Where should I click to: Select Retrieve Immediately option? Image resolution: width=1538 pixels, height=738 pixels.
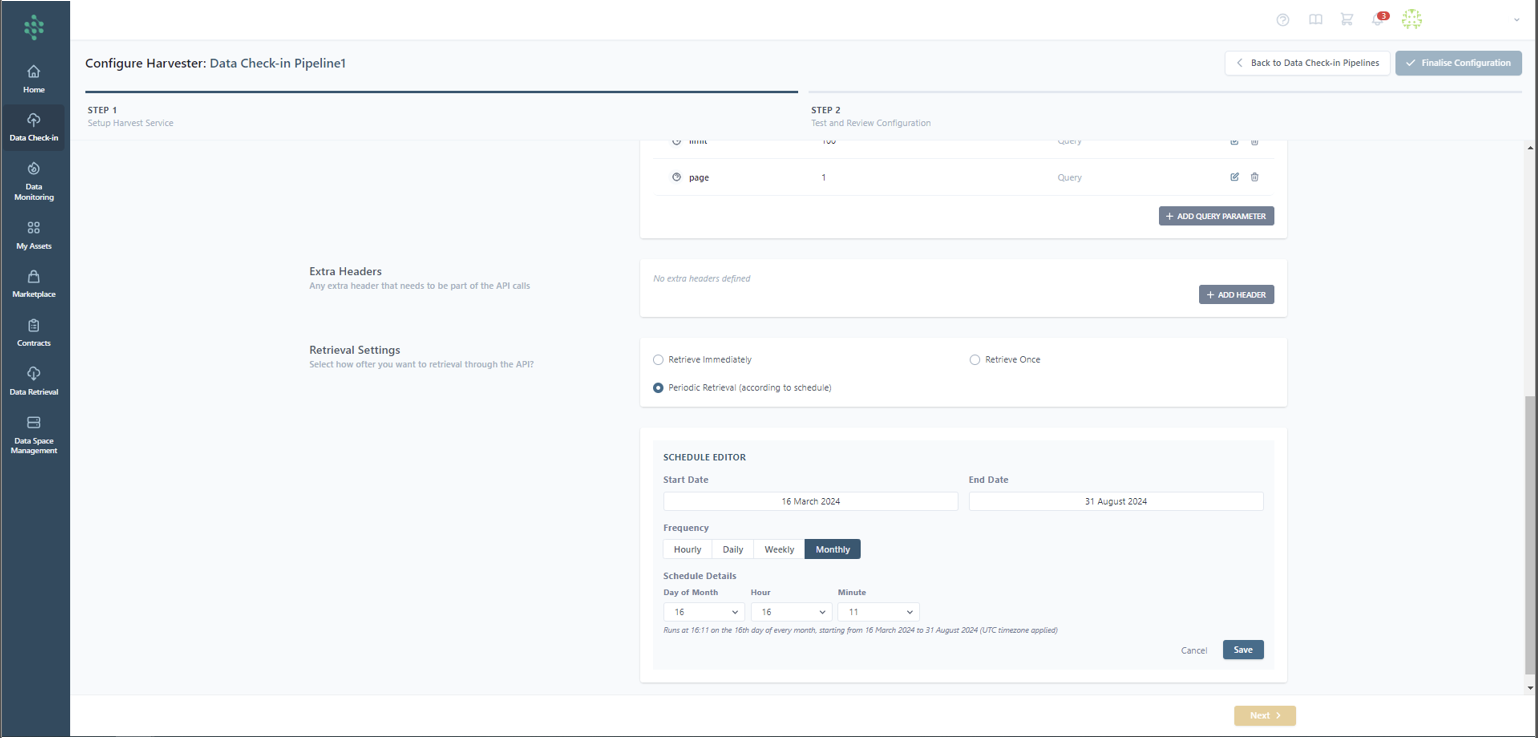click(658, 360)
